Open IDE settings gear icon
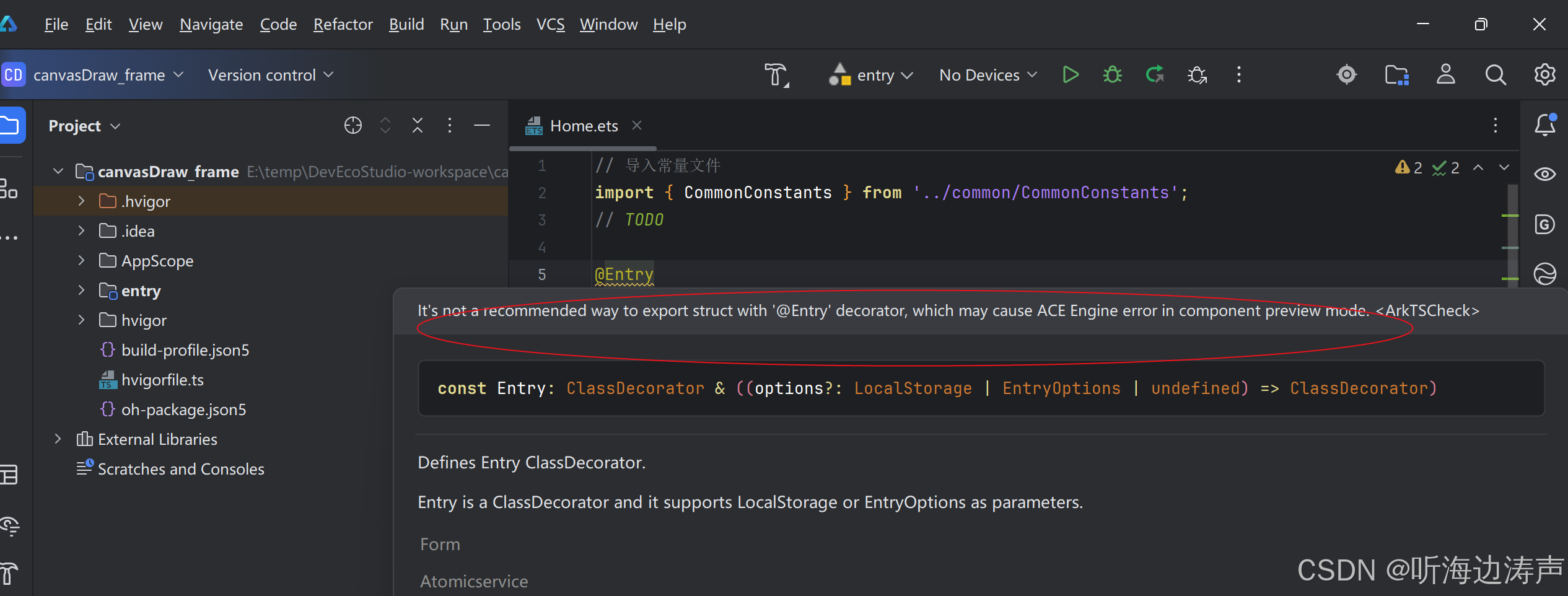 1545,75
